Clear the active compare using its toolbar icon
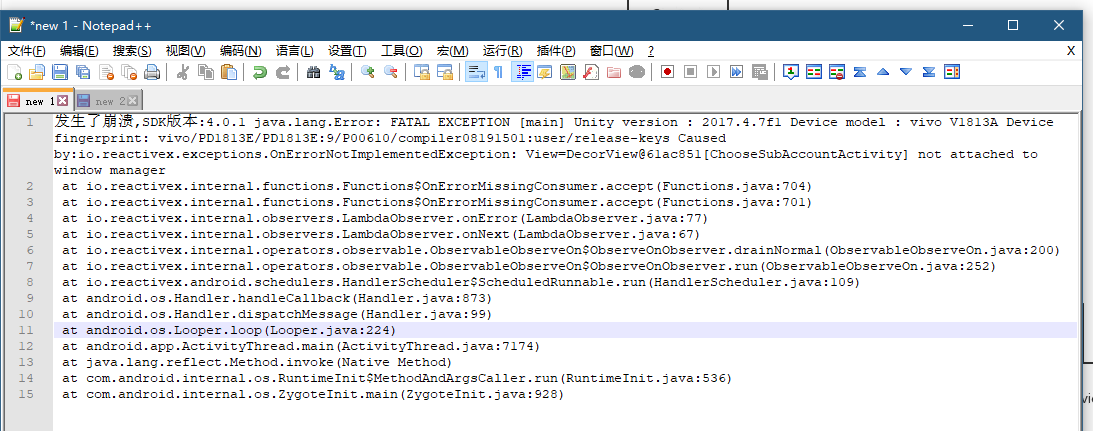Image resolution: width=1093 pixels, height=431 pixels. click(836, 72)
